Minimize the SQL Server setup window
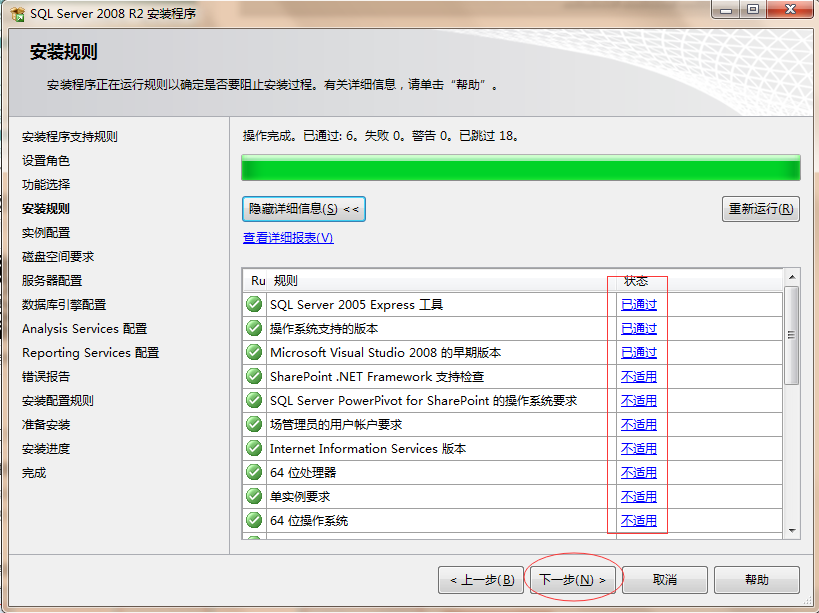Image resolution: width=819 pixels, height=613 pixels. (726, 9)
